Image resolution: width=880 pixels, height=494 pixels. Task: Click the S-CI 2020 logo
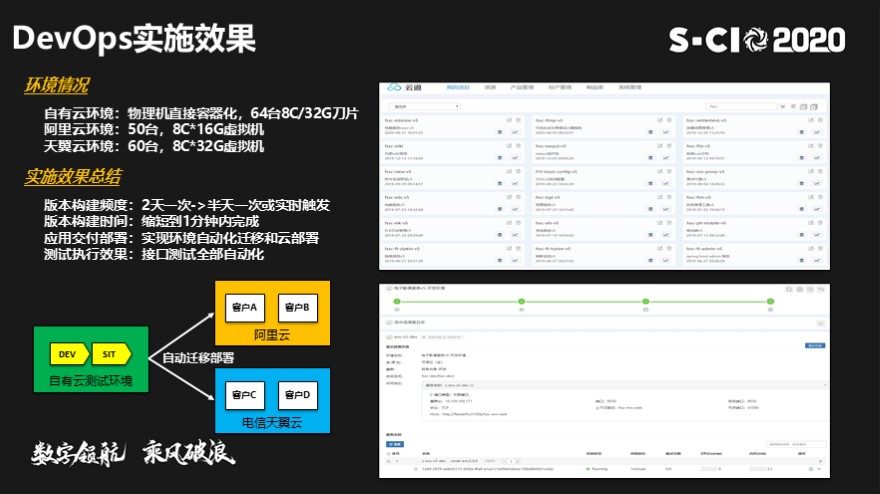pyautogui.click(x=757, y=40)
